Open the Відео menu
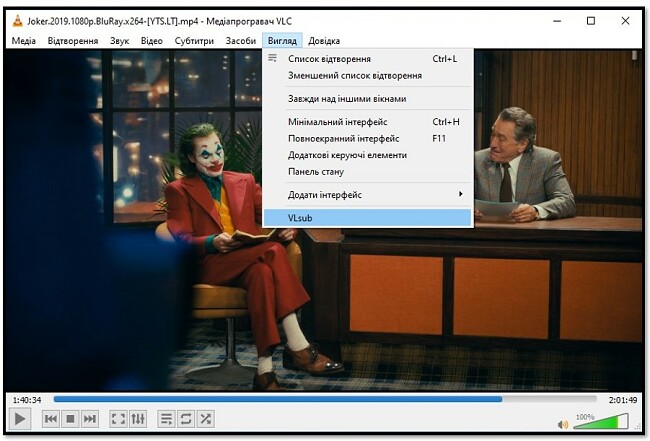Screen dimensions: 650x441 tap(151, 41)
